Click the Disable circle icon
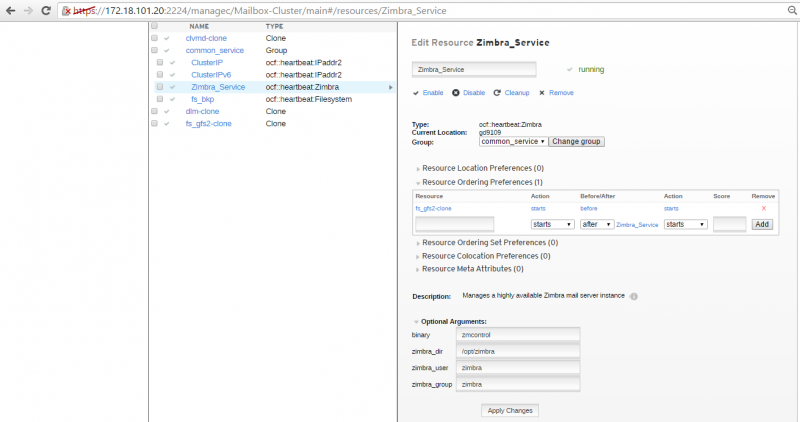Viewport: 800px width, 422px height. pyautogui.click(x=456, y=93)
